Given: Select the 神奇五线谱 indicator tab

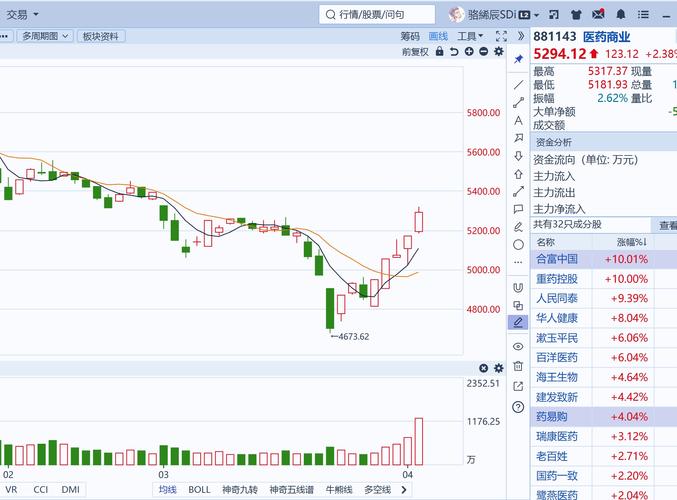Looking at the screenshot, I should [291, 490].
